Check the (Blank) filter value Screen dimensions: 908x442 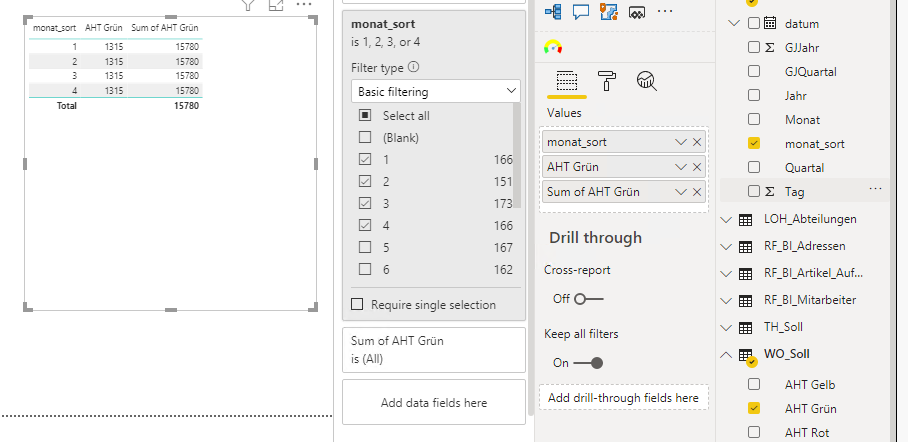(365, 137)
